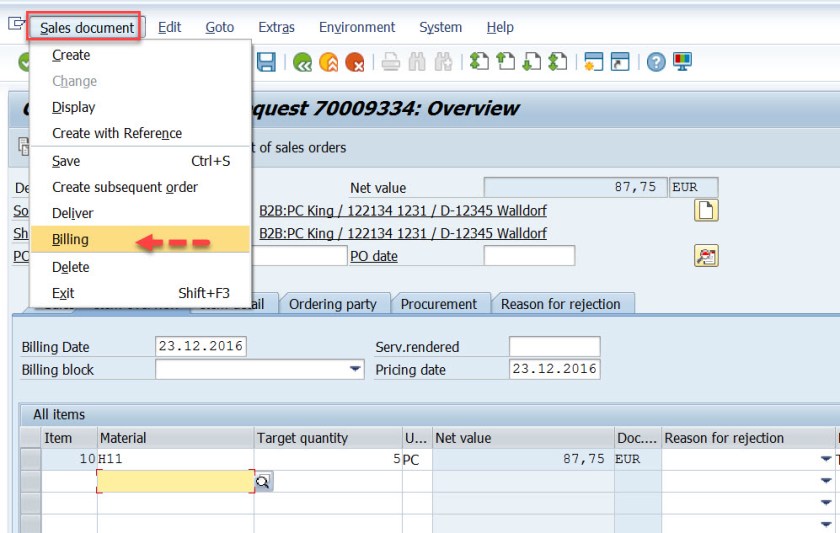Screen dimensions: 840x533
Task: Select the highlighted Billing menu entry
Action: [x=141, y=239]
